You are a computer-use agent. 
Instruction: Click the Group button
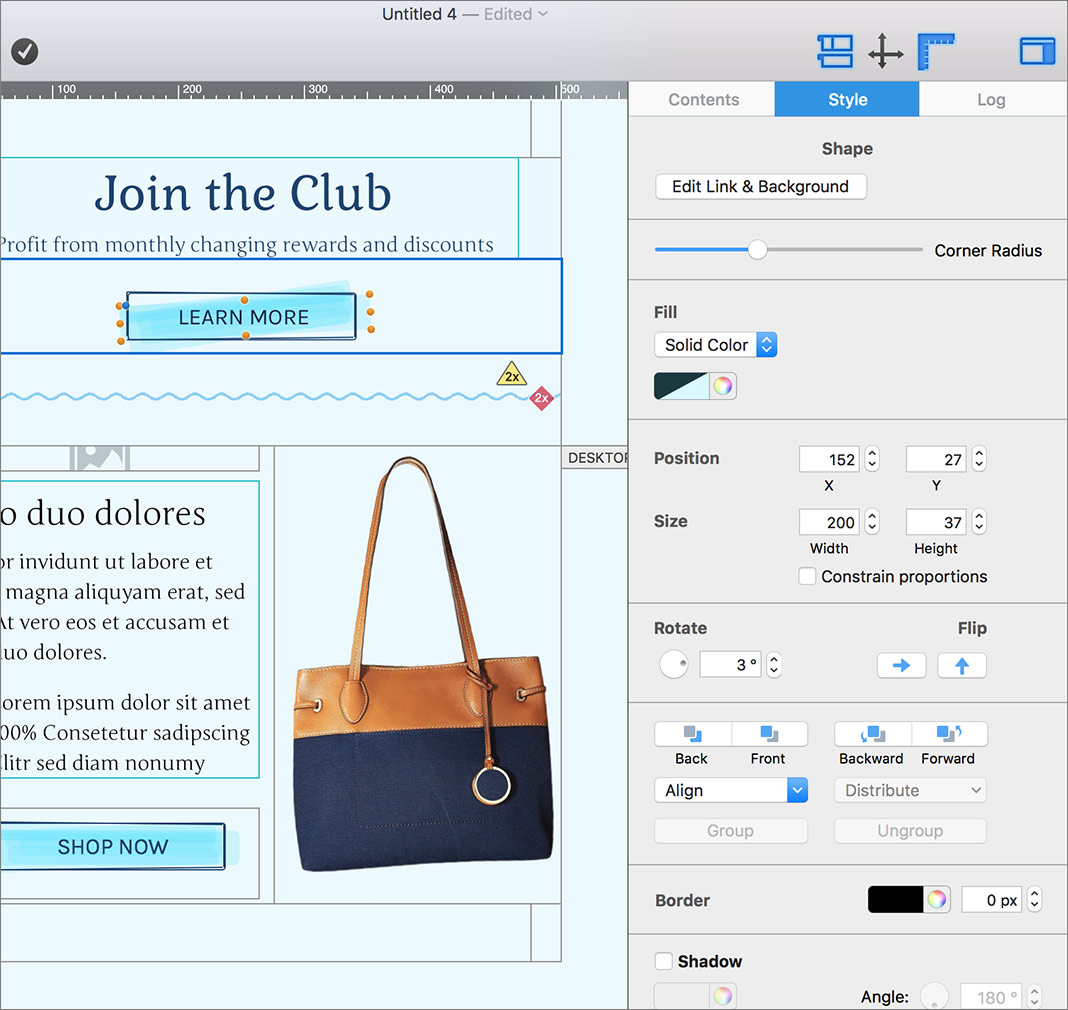[731, 831]
